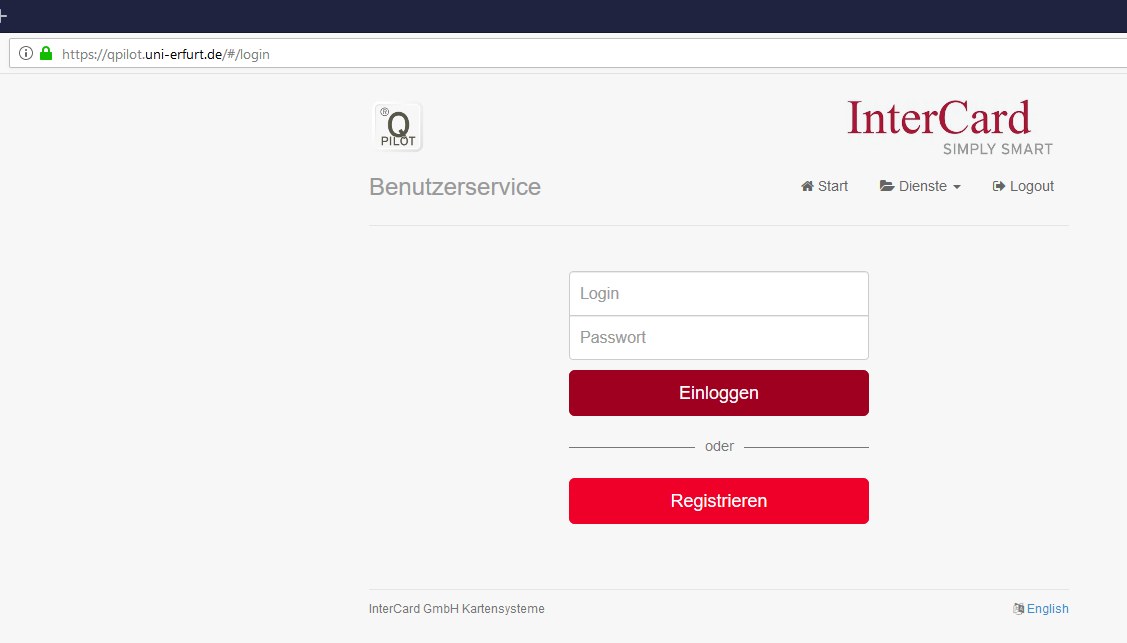Click the Benutzerservice heading
The width and height of the screenshot is (1127, 643).
(x=455, y=187)
